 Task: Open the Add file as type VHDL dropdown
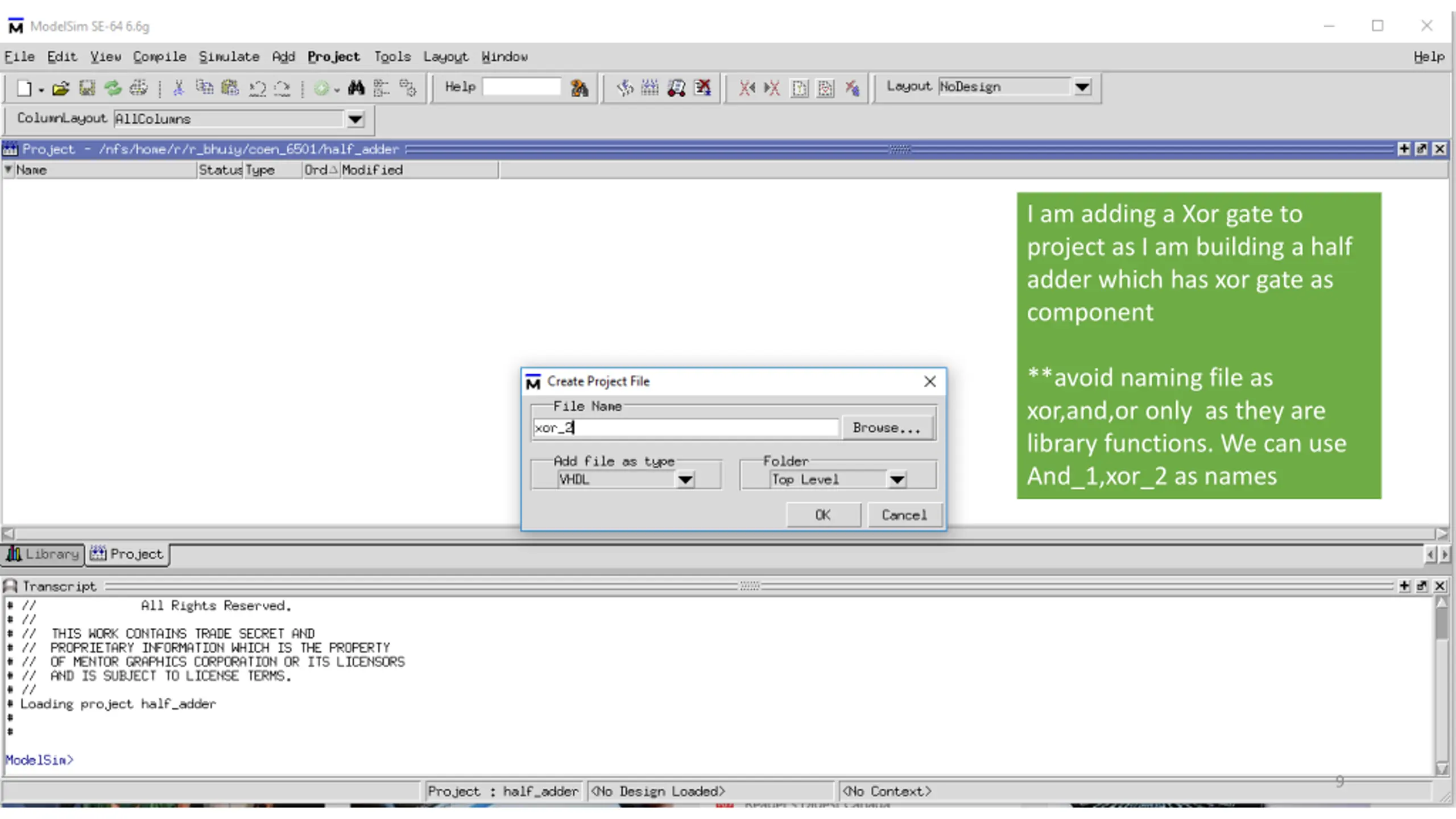tap(685, 479)
